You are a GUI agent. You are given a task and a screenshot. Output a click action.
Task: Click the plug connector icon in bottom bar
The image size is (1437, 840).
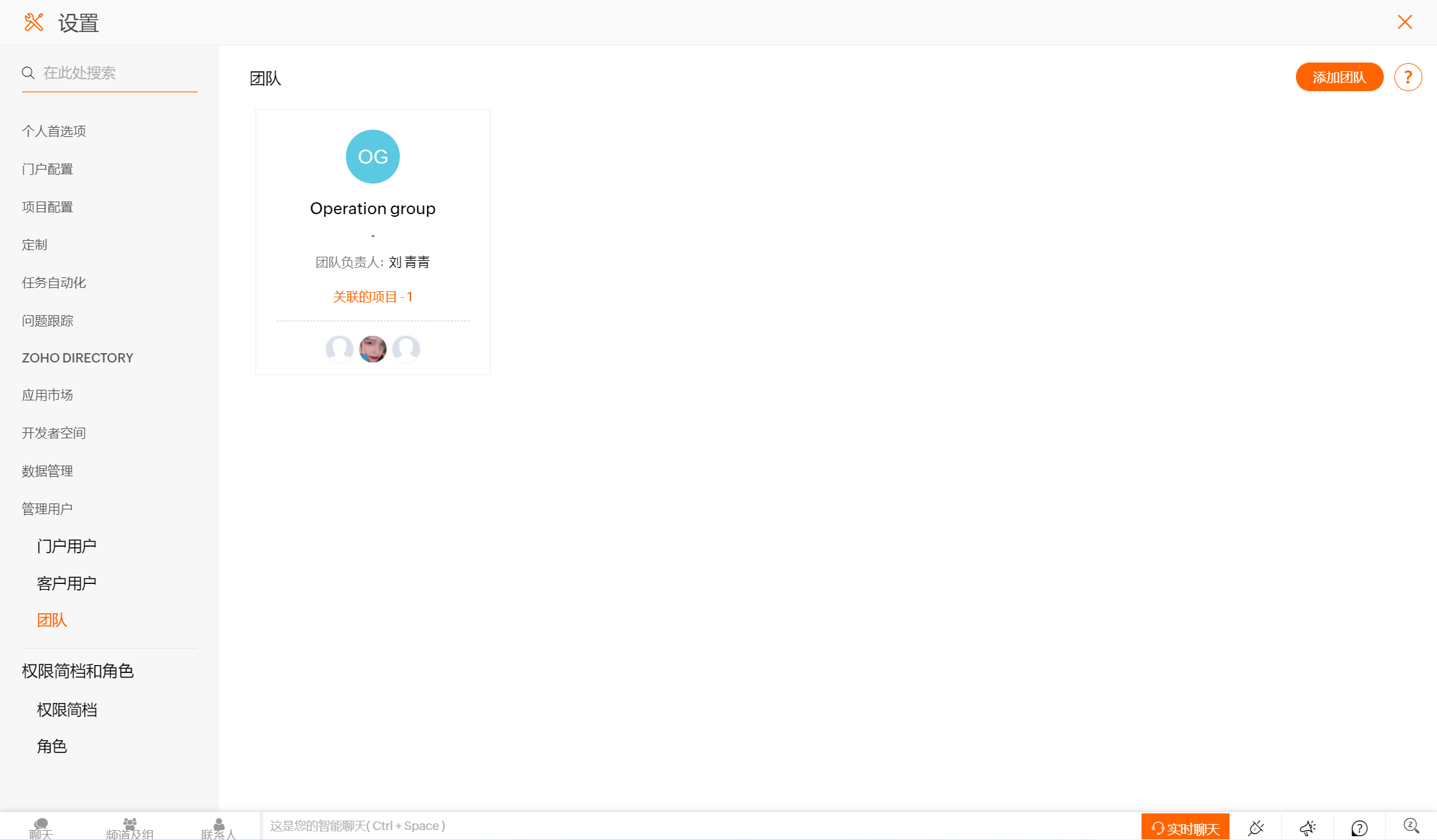click(x=1255, y=827)
